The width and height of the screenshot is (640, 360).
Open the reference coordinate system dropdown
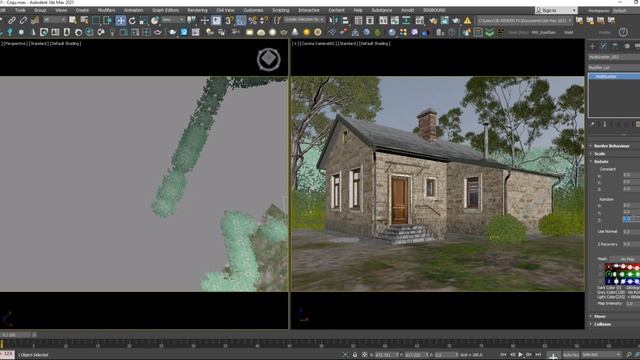click(173, 20)
